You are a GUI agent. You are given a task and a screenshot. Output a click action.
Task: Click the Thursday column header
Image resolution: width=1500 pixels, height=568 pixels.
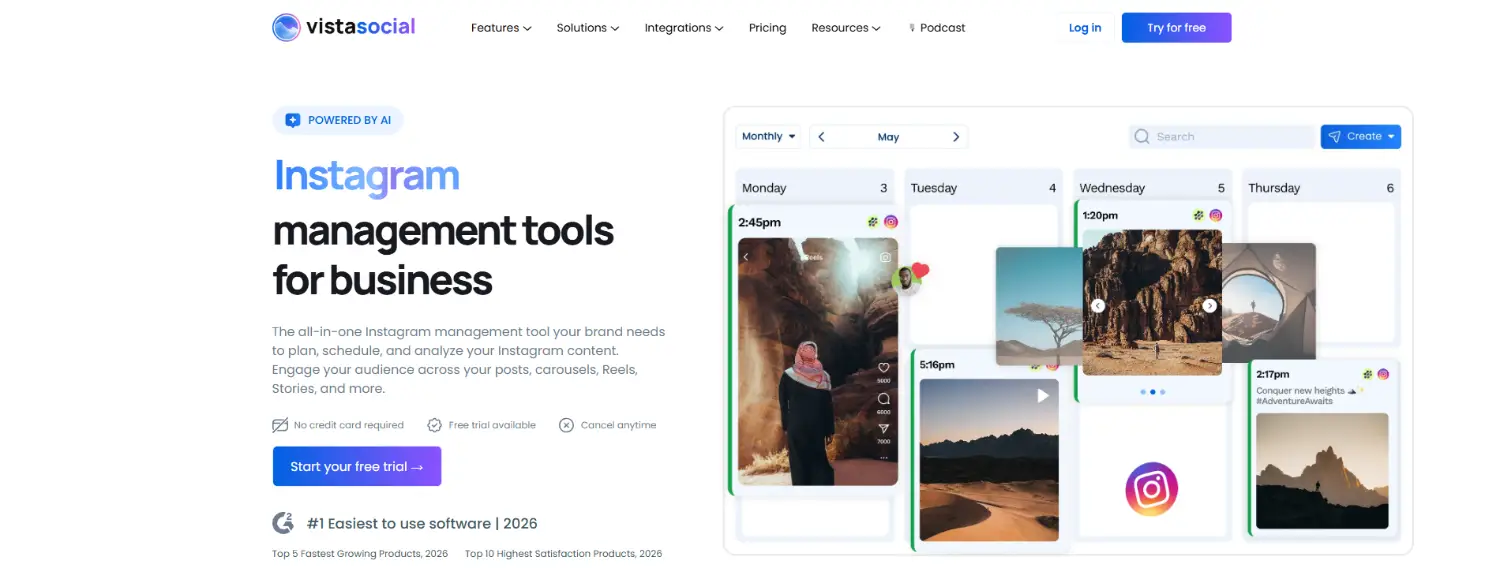pos(1321,188)
